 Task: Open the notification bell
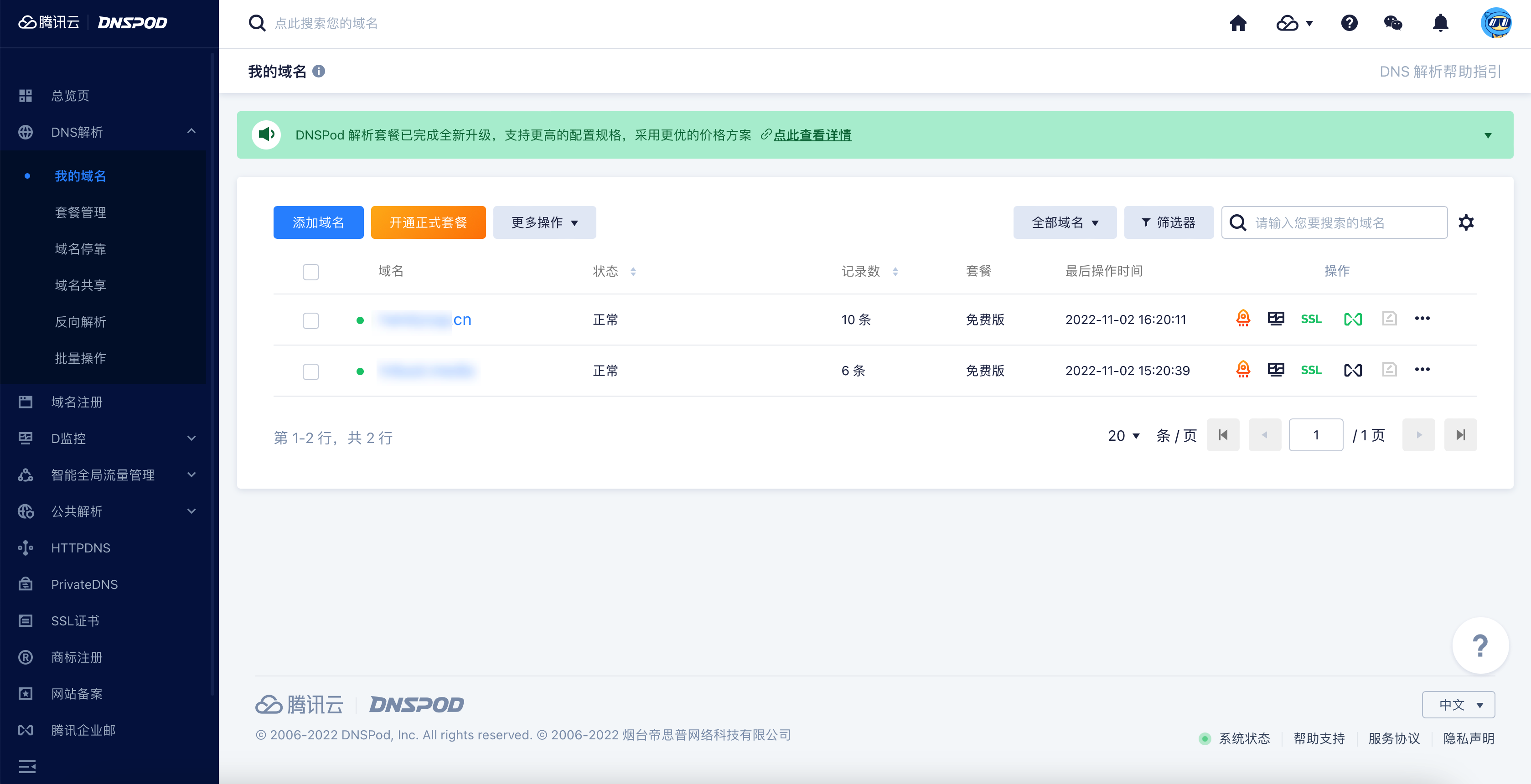click(1440, 23)
